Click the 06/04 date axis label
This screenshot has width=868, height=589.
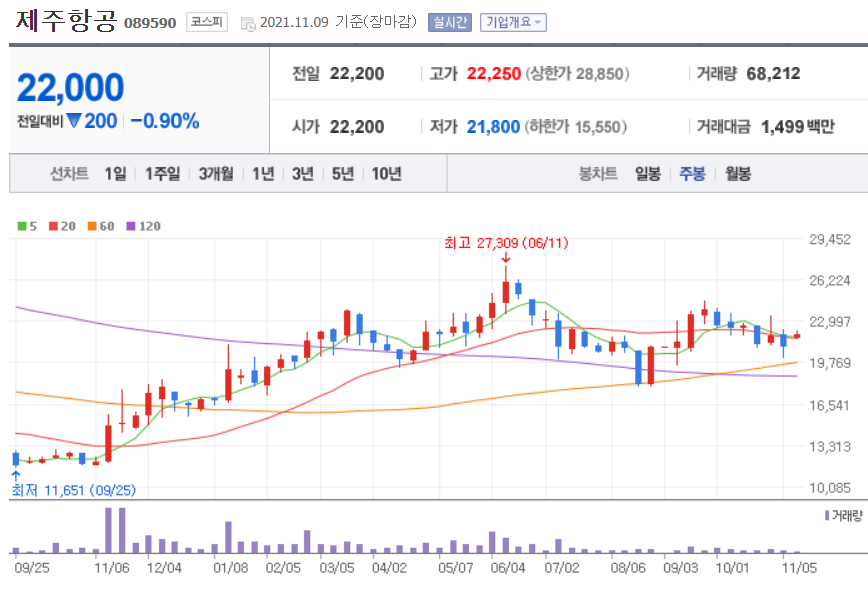point(508,567)
